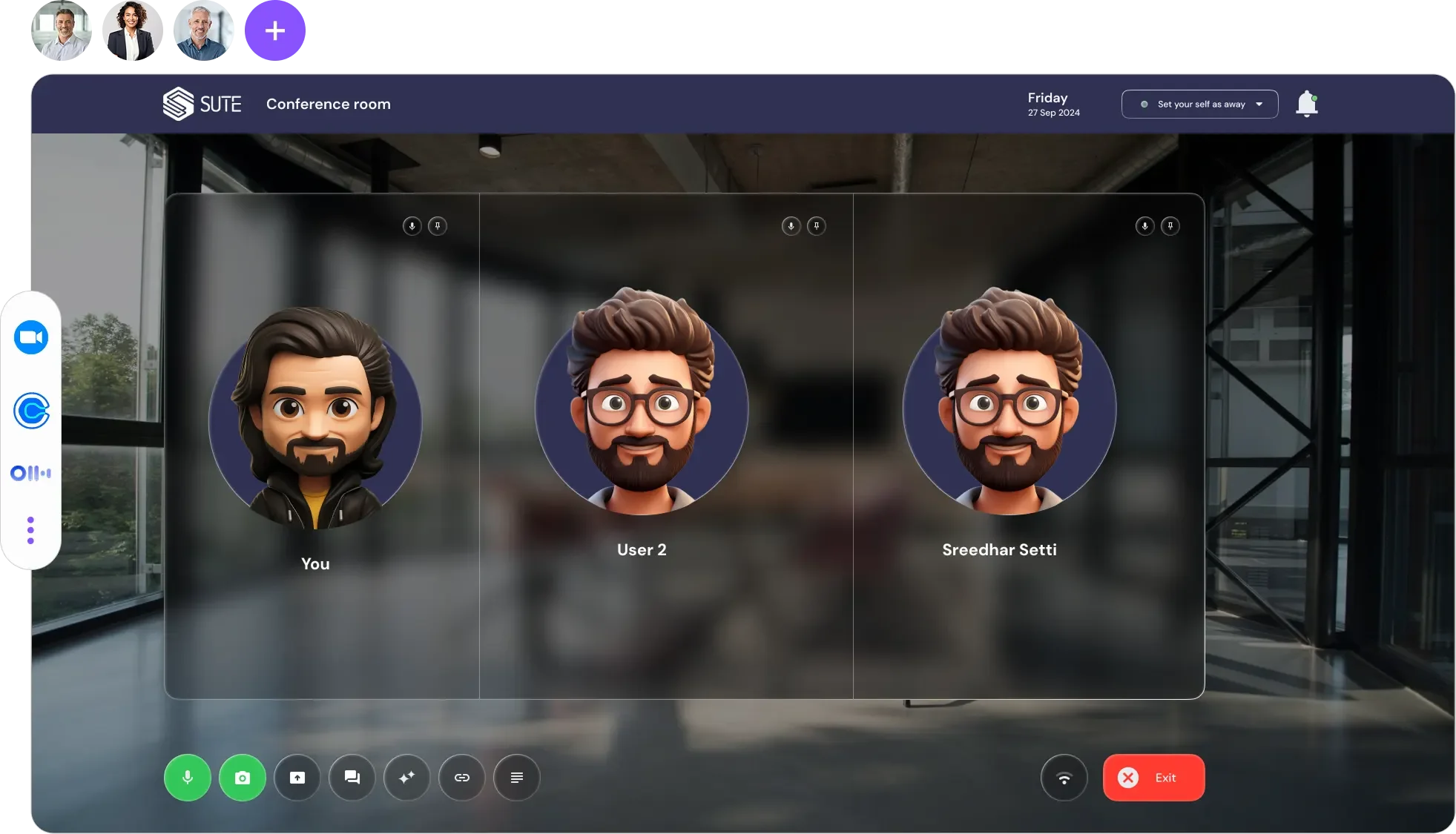Click the purple plus add participant button
Image resolution: width=1456 pixels, height=834 pixels.
(275, 30)
